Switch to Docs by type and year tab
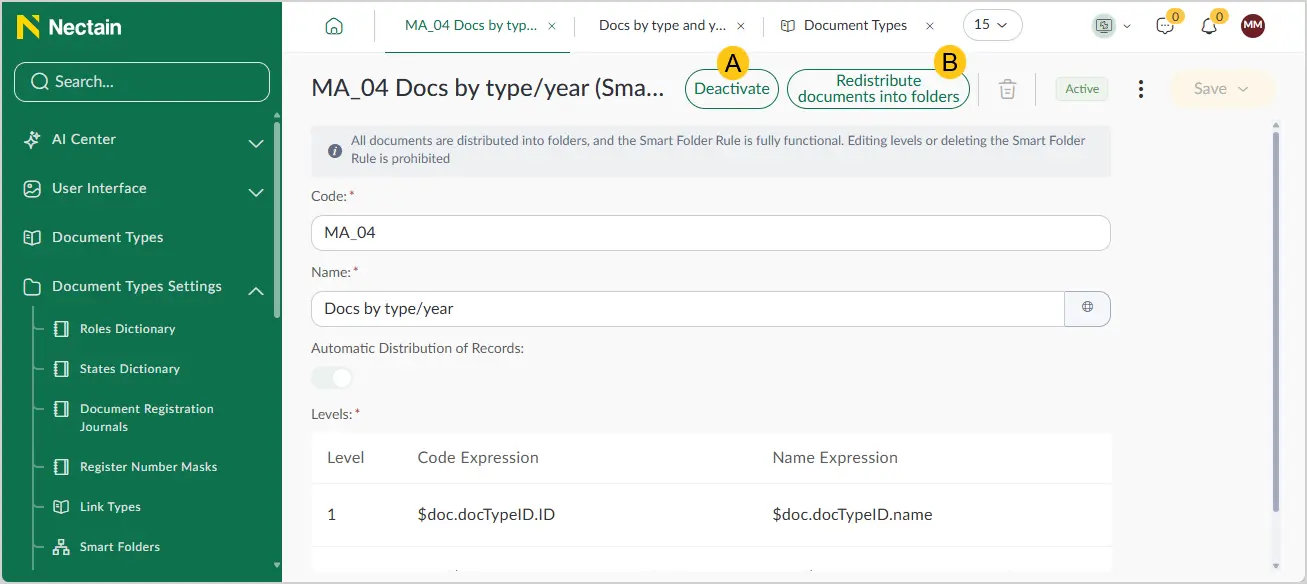The image size is (1307, 584). point(662,26)
